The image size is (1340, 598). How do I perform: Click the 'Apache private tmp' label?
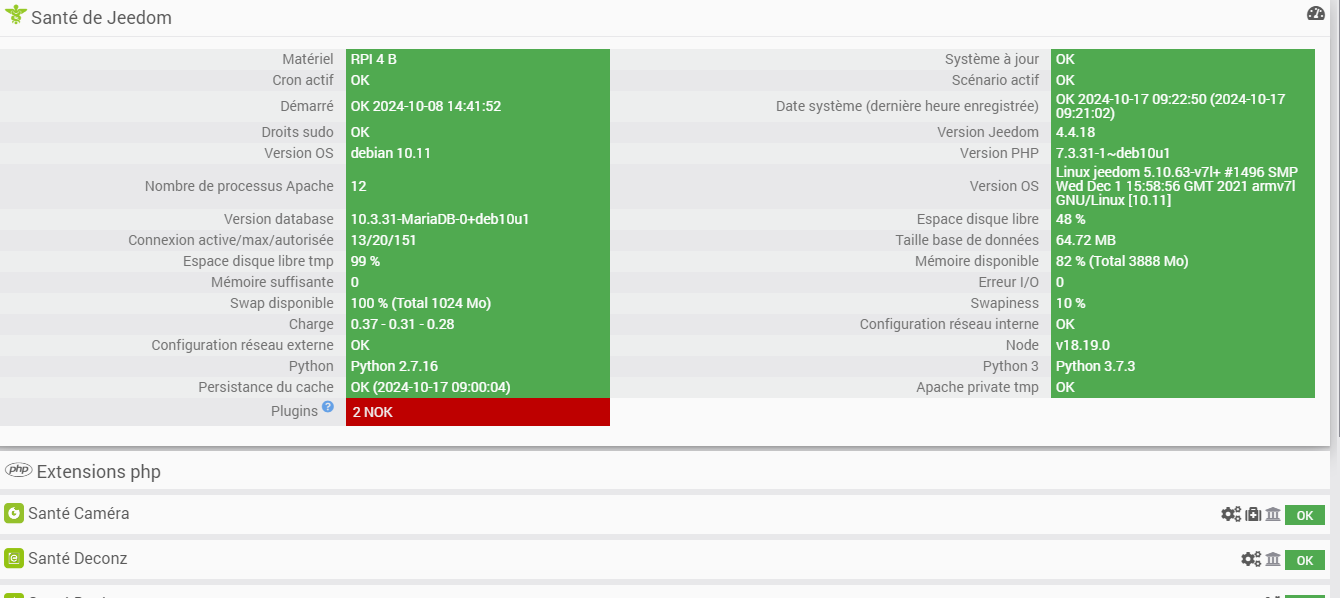(978, 387)
